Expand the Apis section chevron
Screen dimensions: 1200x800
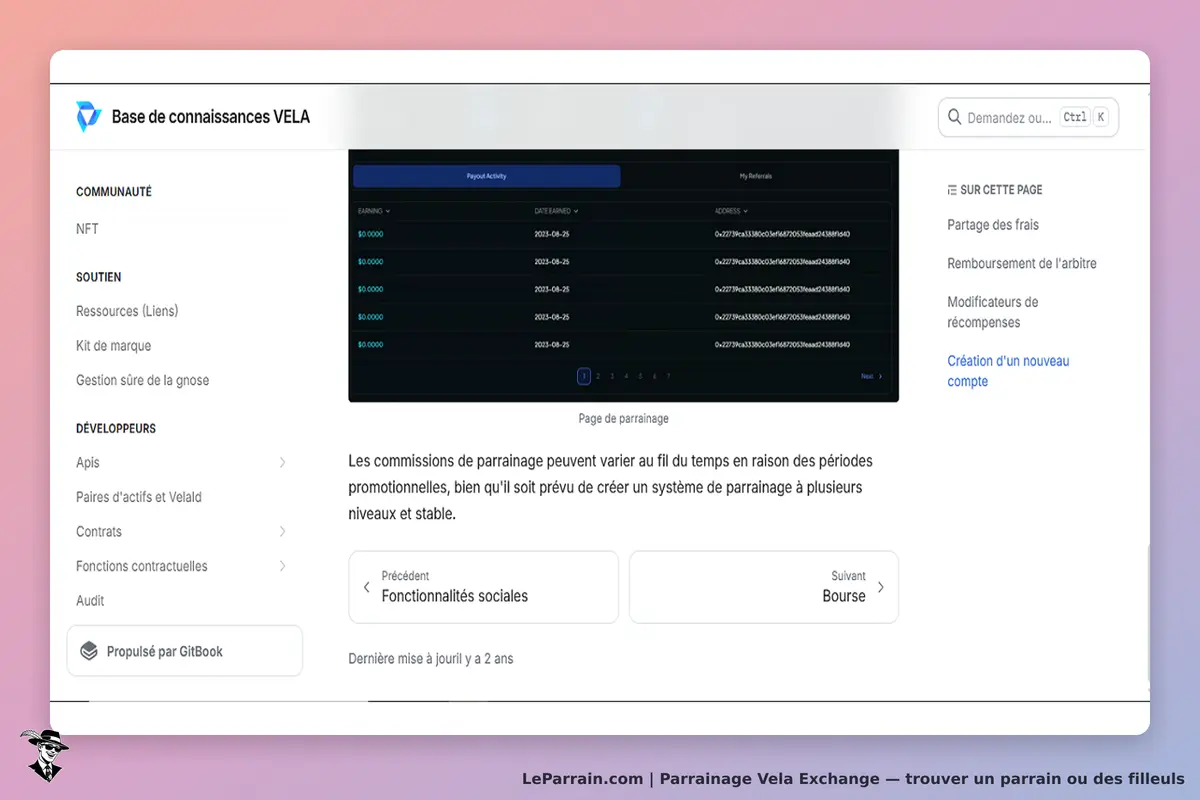coord(282,462)
